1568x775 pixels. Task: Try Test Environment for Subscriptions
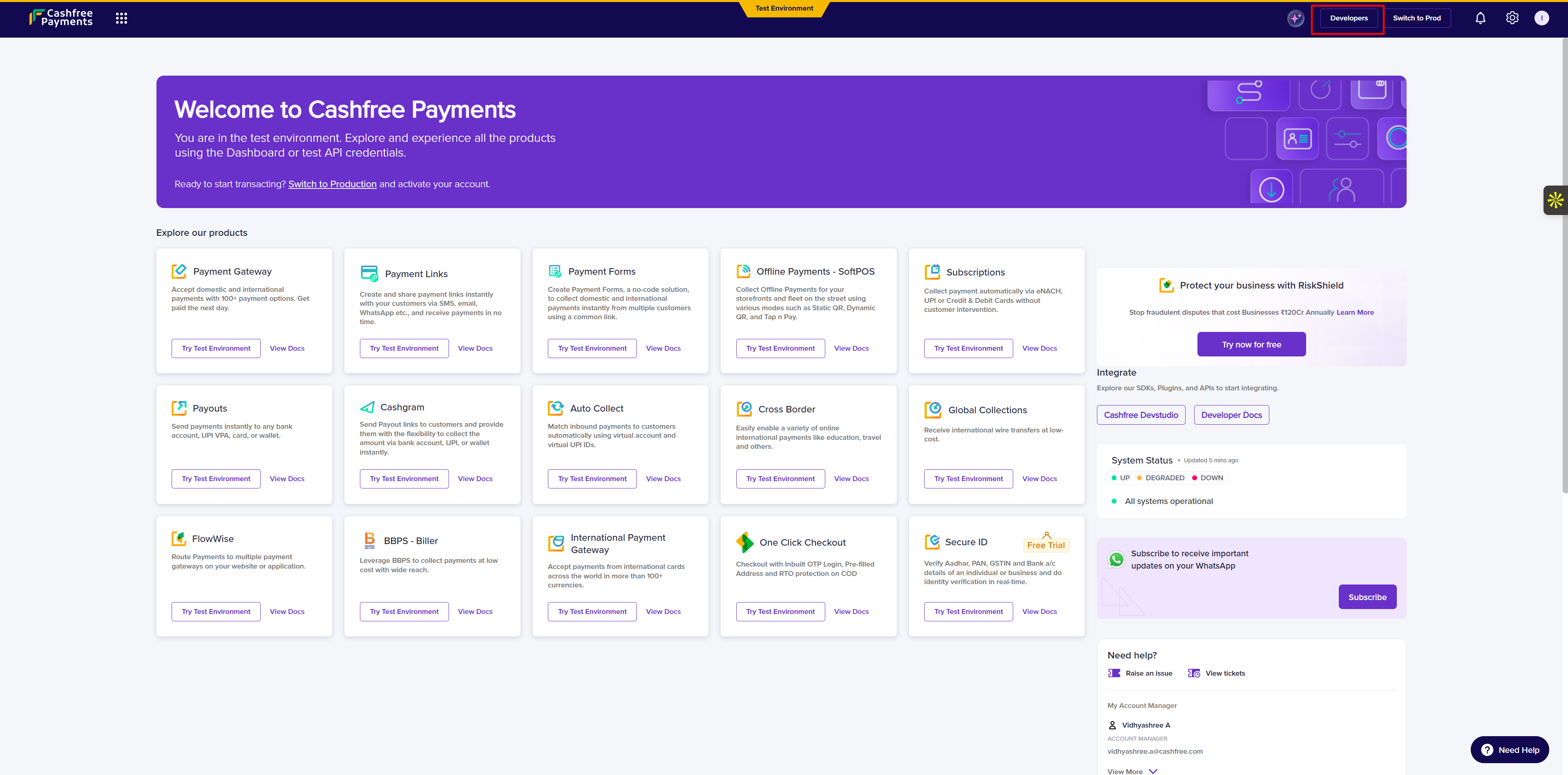(968, 348)
